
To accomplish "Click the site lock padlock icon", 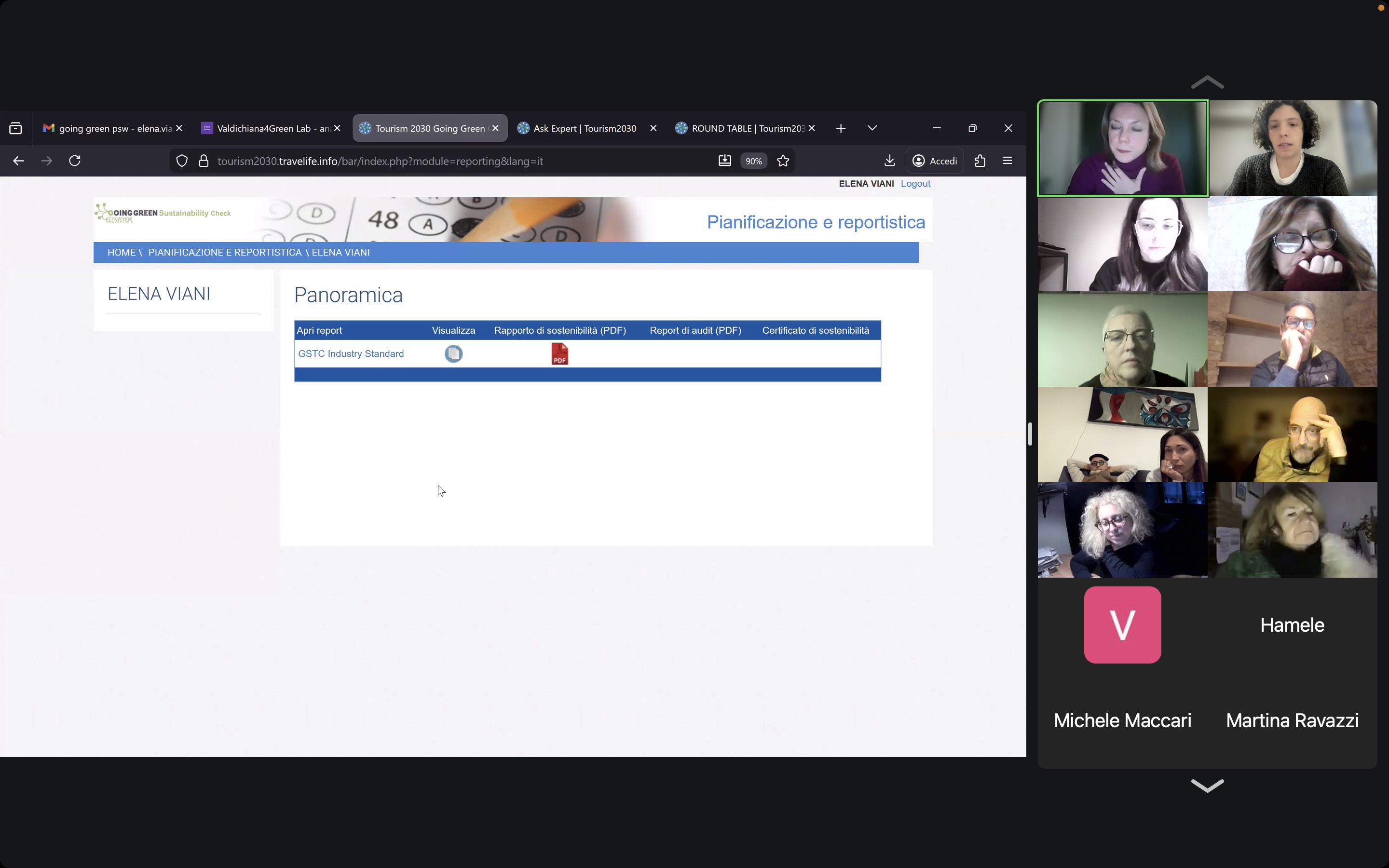I will tap(203, 161).
